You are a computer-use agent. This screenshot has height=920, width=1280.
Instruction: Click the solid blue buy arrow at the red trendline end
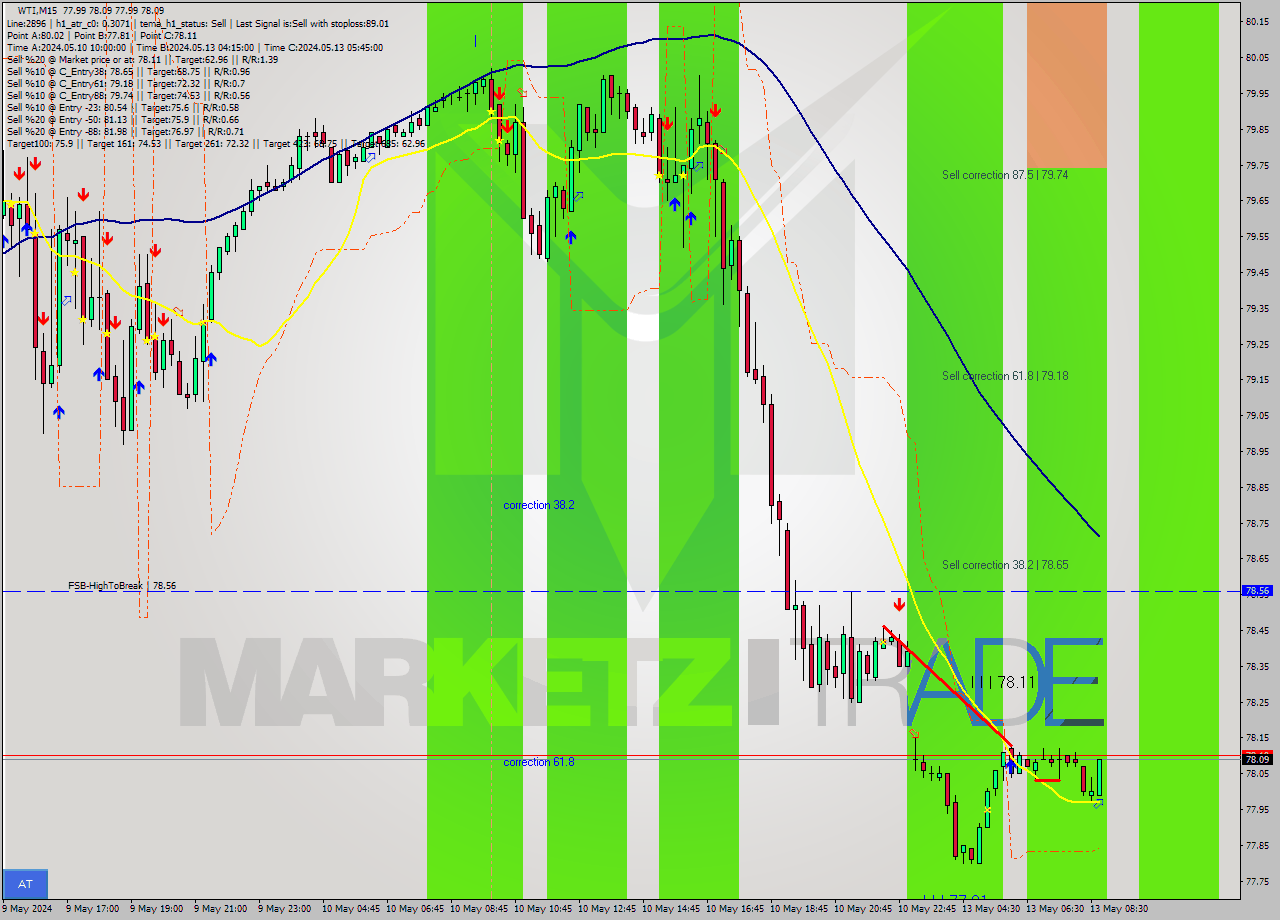click(x=1012, y=766)
